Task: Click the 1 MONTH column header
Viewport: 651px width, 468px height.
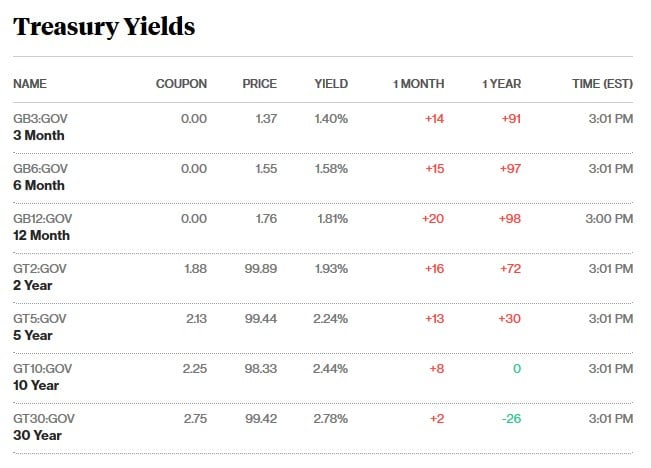Action: coord(418,84)
